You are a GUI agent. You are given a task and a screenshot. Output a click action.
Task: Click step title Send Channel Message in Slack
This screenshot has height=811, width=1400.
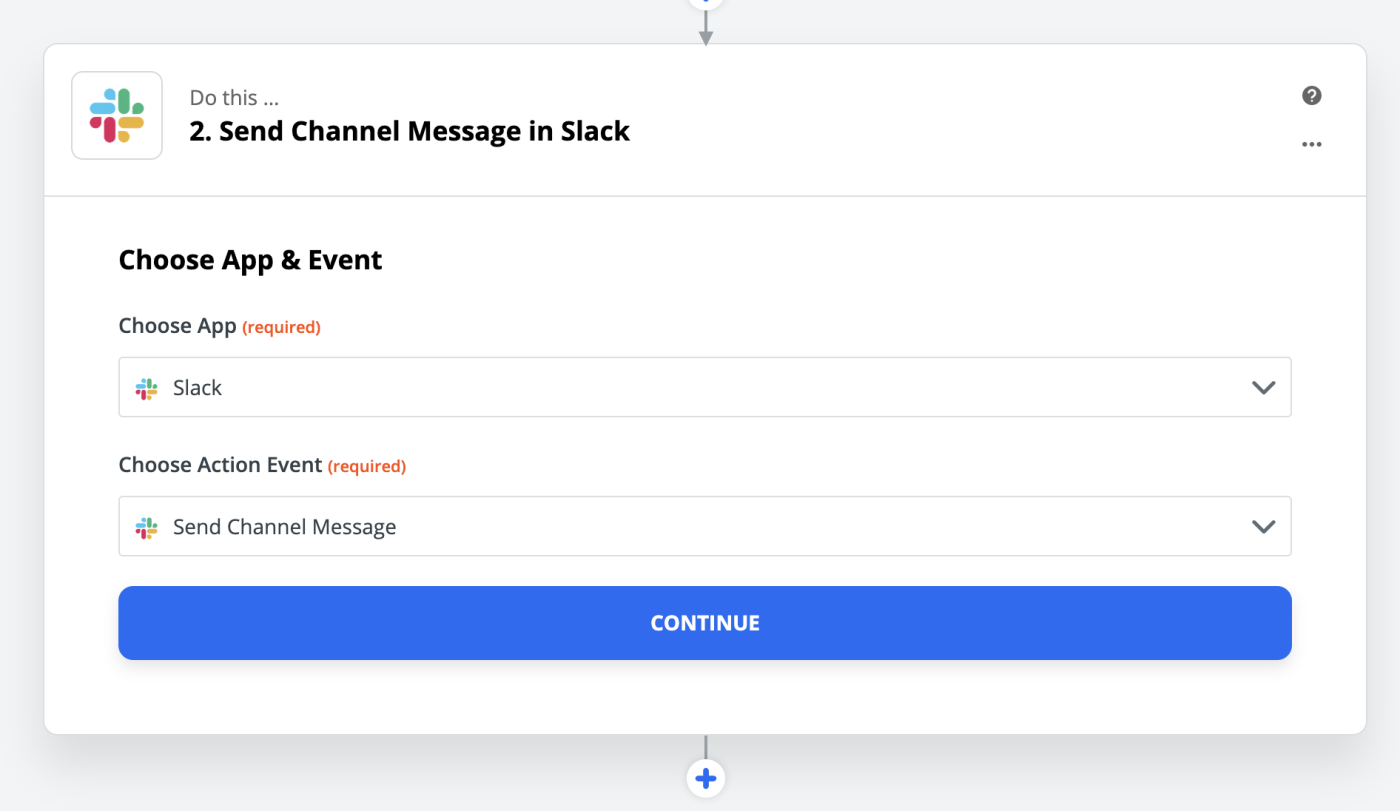[x=410, y=131]
